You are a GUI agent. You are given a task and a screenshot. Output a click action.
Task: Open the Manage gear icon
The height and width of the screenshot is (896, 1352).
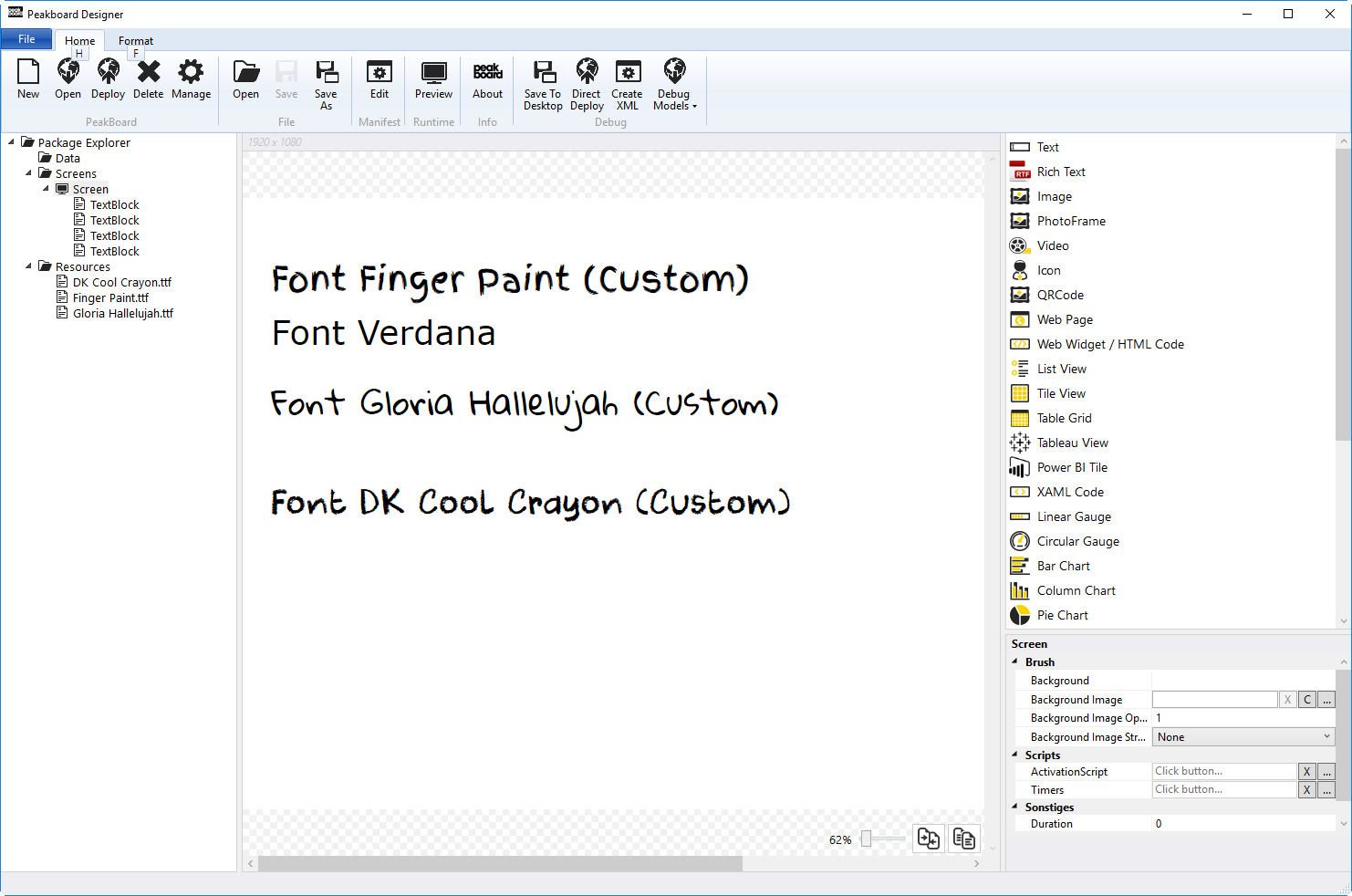point(191,72)
